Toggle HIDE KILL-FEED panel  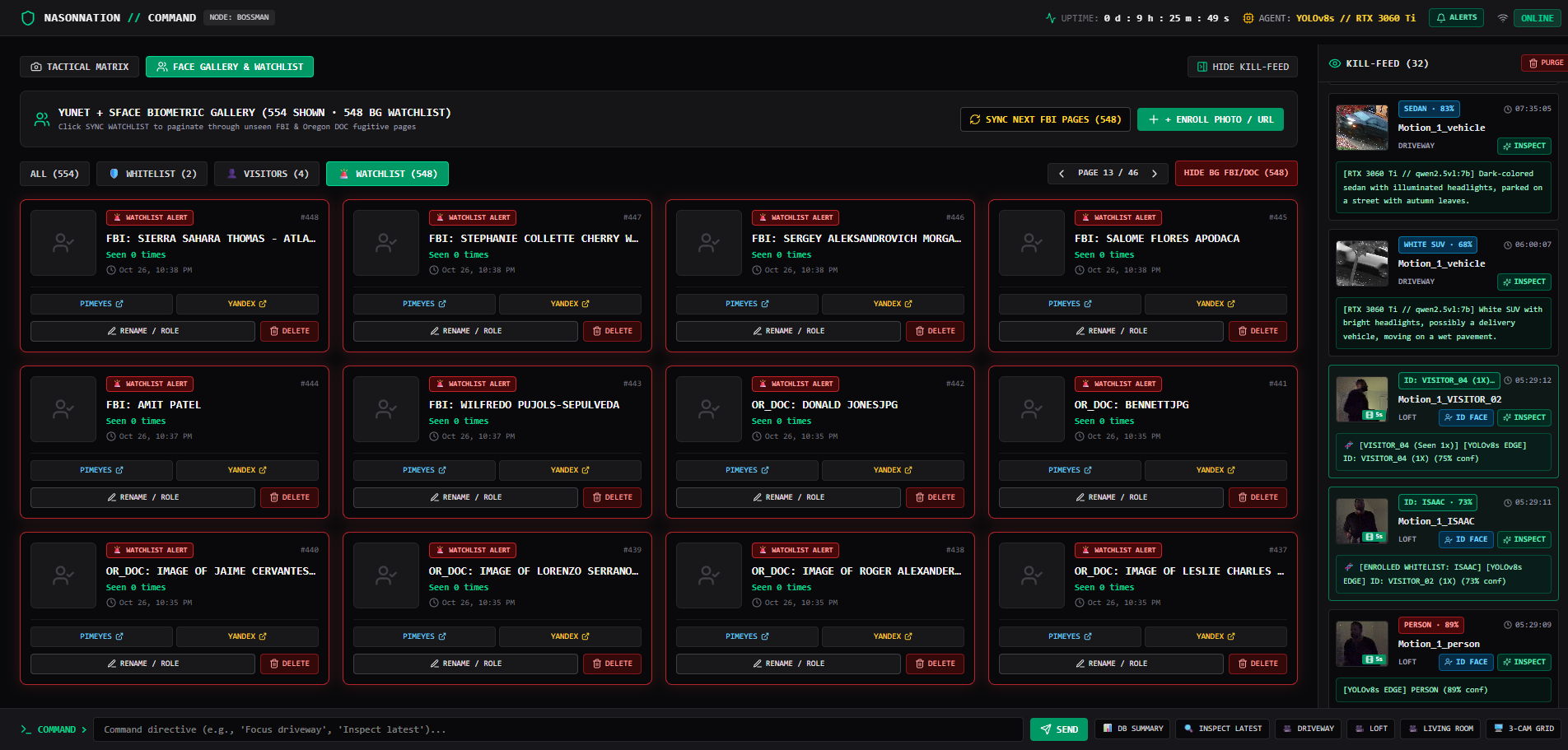pyautogui.click(x=1243, y=67)
